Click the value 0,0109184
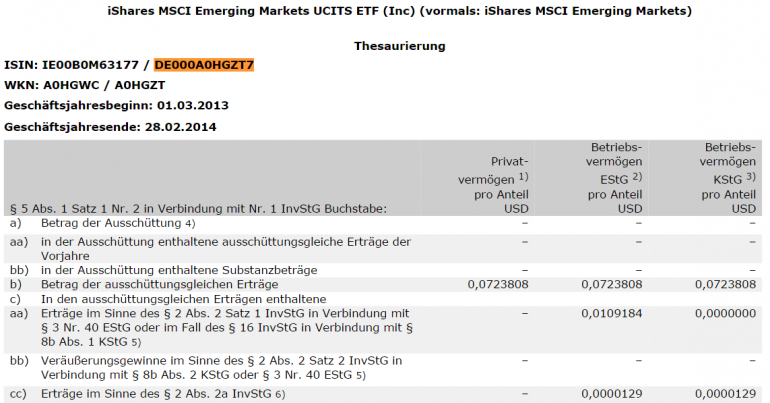Image resolution: width=770 pixels, height=403 pixels. pyautogui.click(x=612, y=313)
